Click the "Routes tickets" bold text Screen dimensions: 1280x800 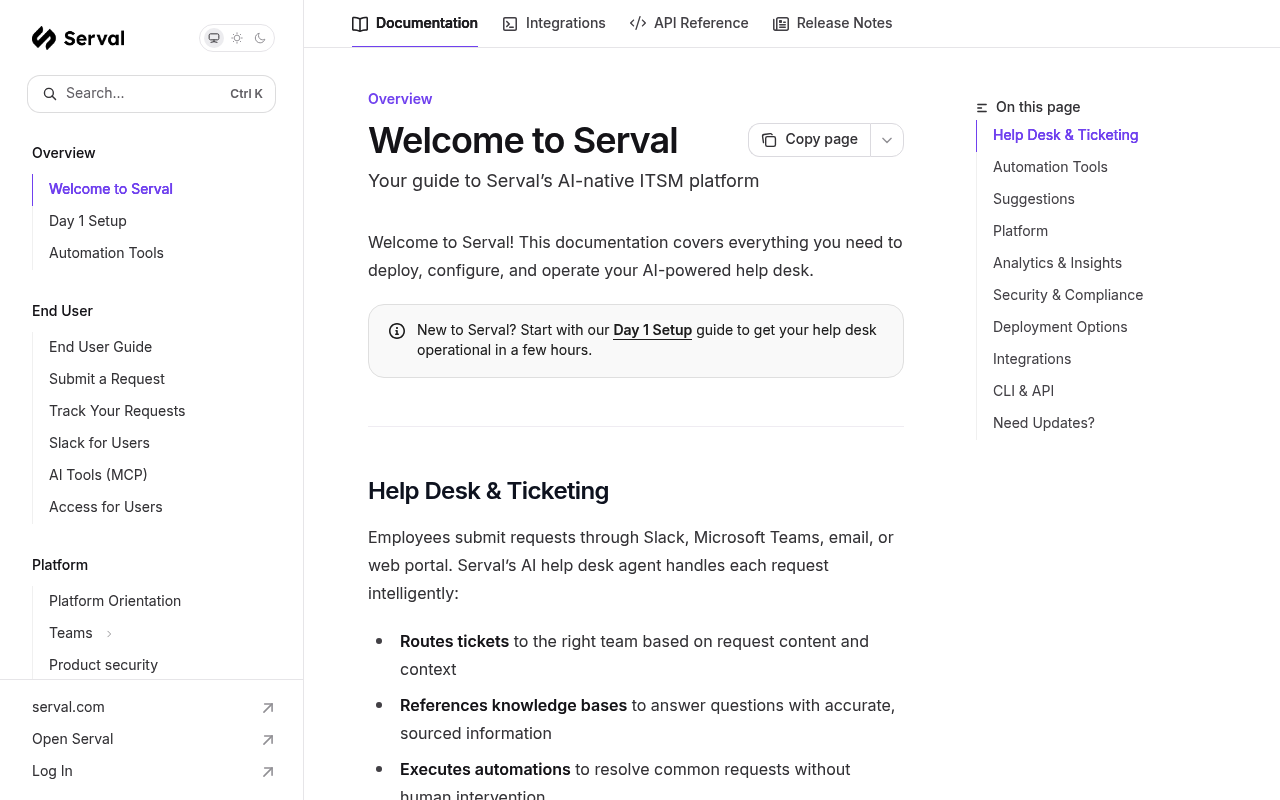click(x=454, y=641)
